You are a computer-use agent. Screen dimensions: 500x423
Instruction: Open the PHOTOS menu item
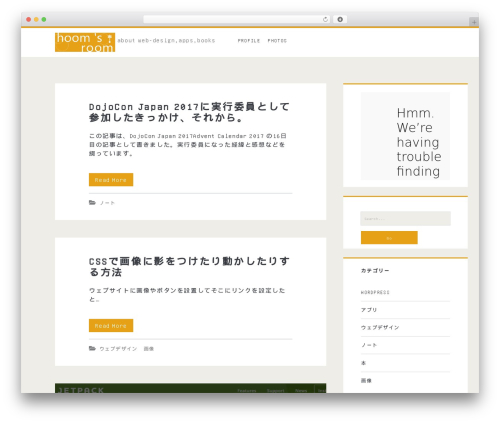coord(277,41)
